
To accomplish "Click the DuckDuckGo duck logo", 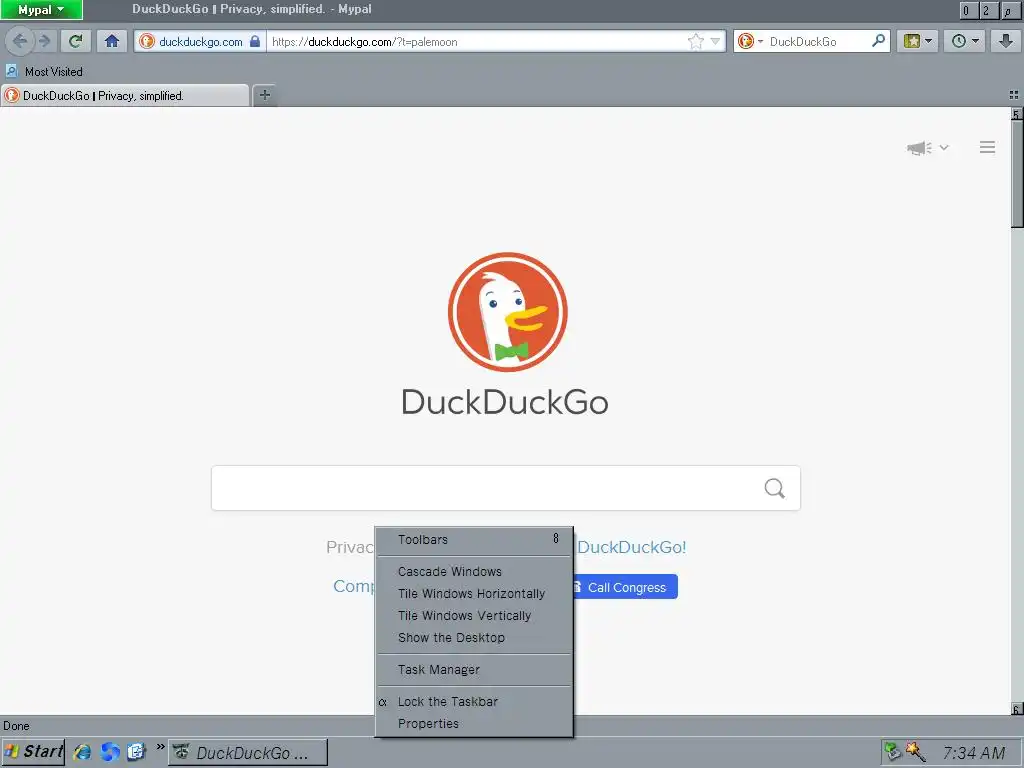I will 507,312.
